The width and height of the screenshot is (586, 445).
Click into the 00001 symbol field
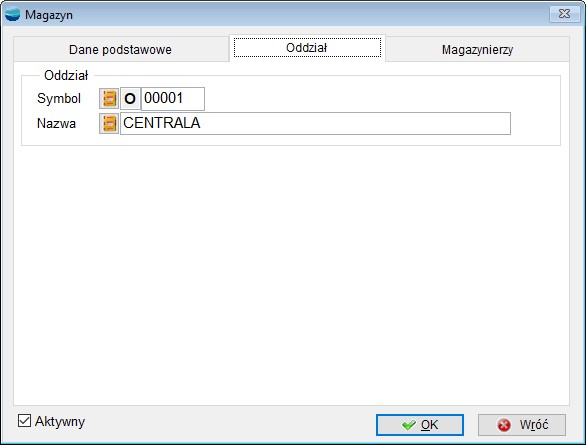click(x=173, y=99)
